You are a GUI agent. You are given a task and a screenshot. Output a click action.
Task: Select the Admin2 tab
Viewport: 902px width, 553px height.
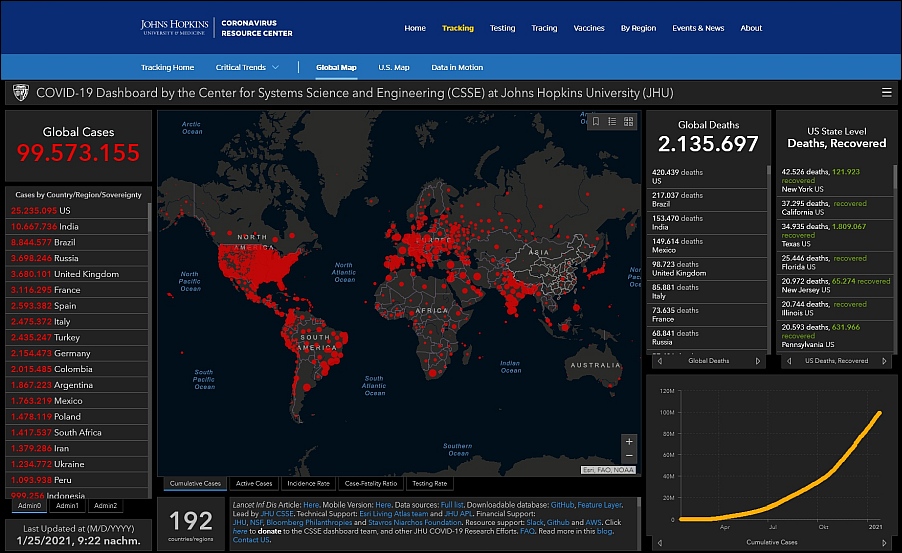pos(105,506)
